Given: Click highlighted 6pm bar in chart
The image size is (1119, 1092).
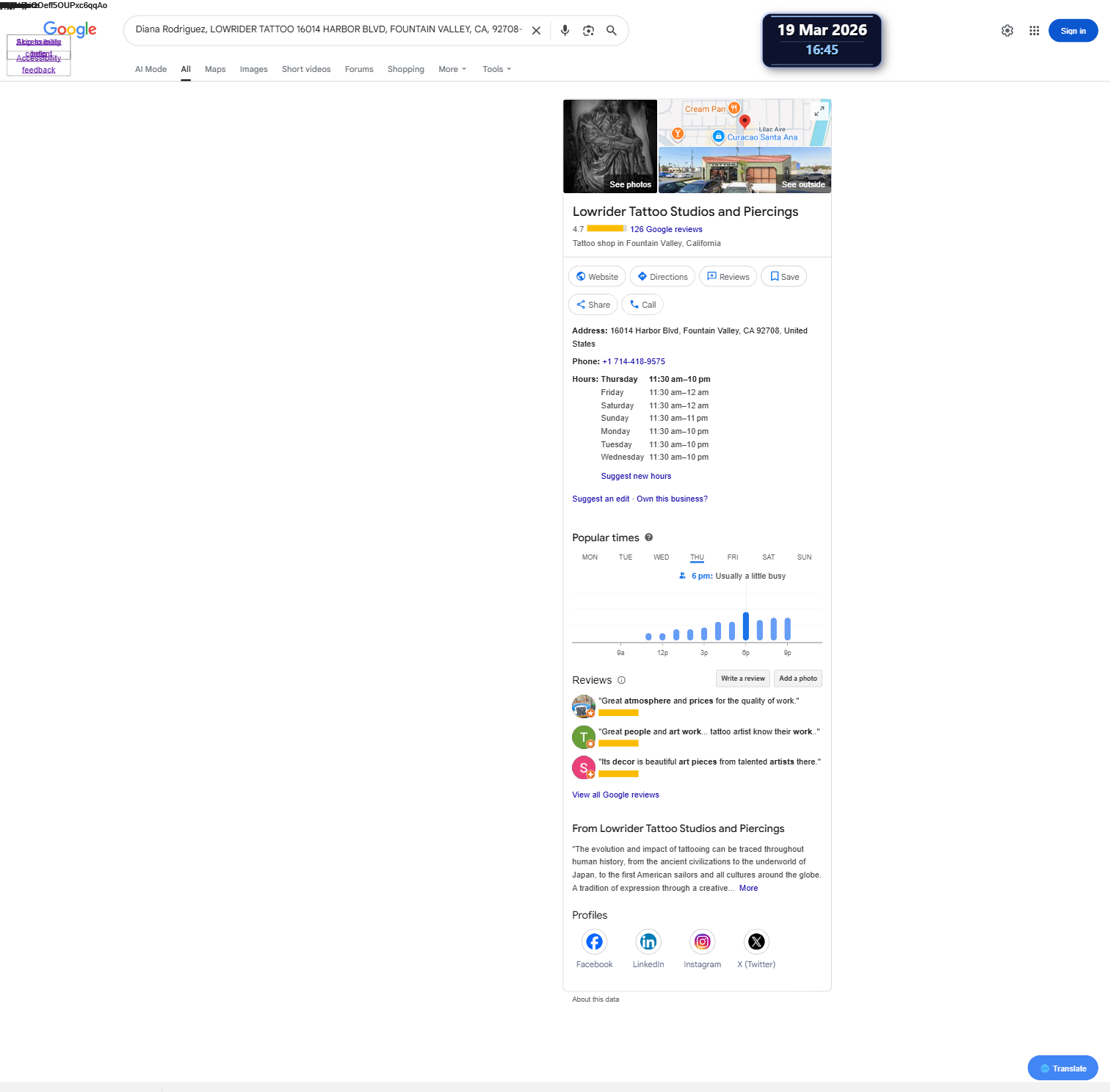Looking at the screenshot, I should tap(746, 626).
